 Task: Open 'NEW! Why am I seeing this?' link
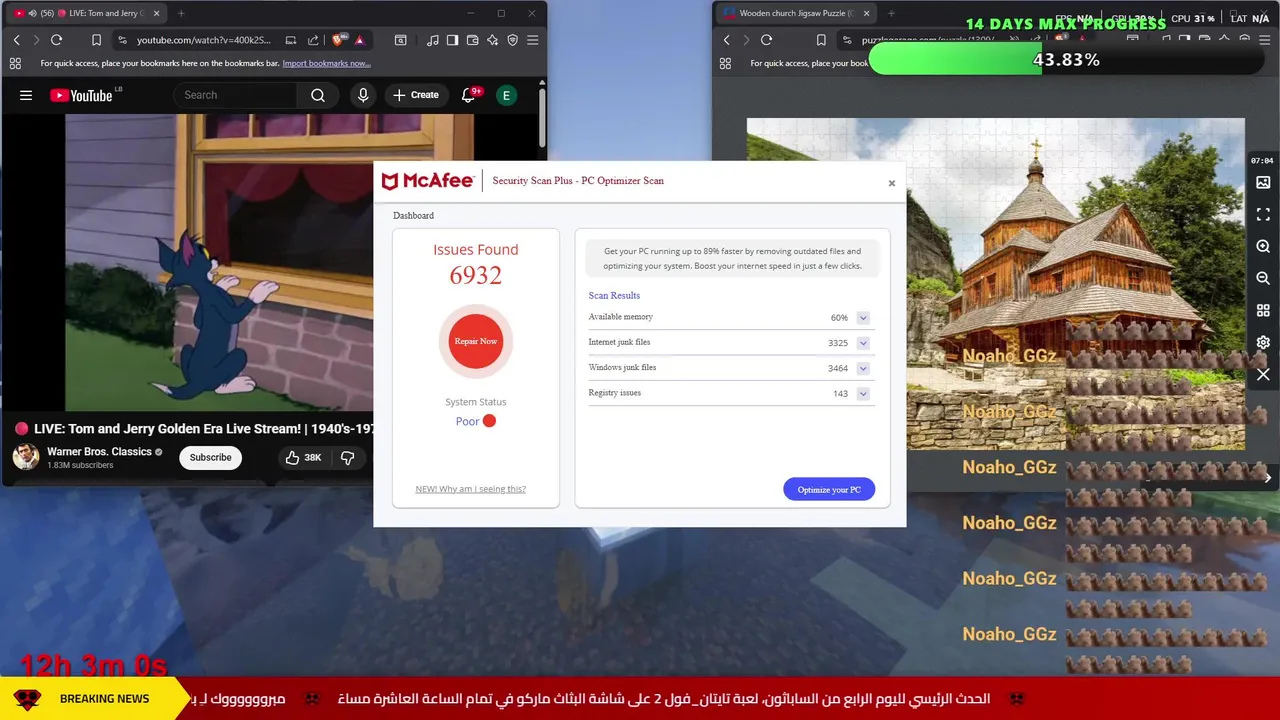[470, 489]
